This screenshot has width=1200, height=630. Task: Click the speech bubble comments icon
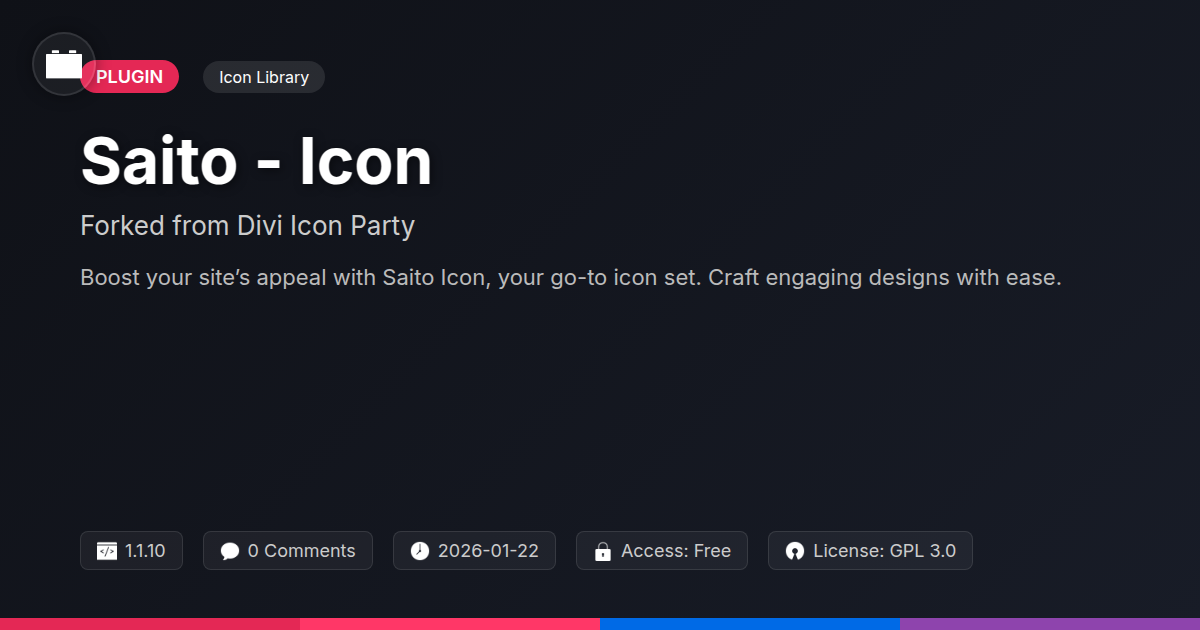tap(230, 551)
